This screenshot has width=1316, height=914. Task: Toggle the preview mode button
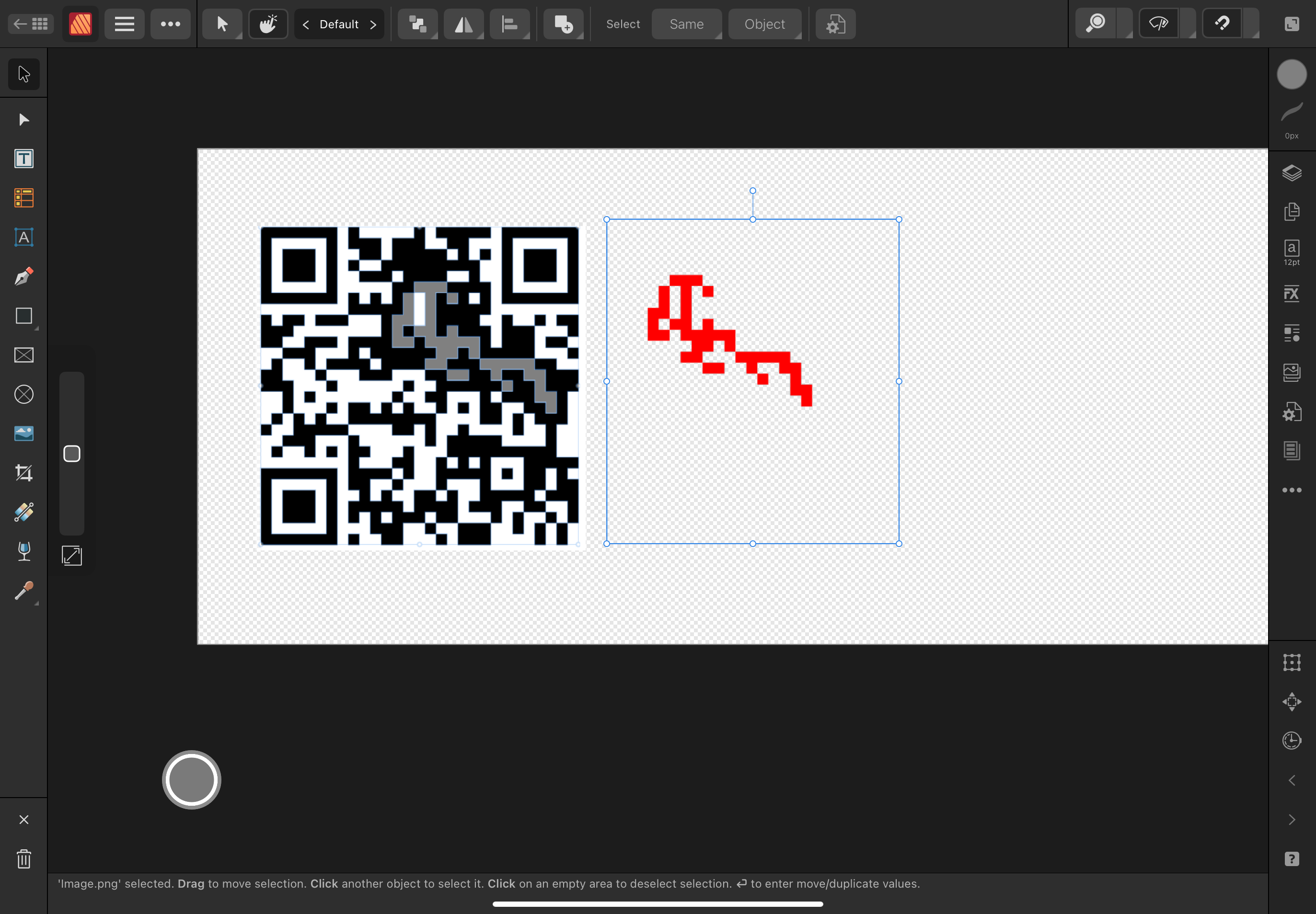pyautogui.click(x=1159, y=24)
